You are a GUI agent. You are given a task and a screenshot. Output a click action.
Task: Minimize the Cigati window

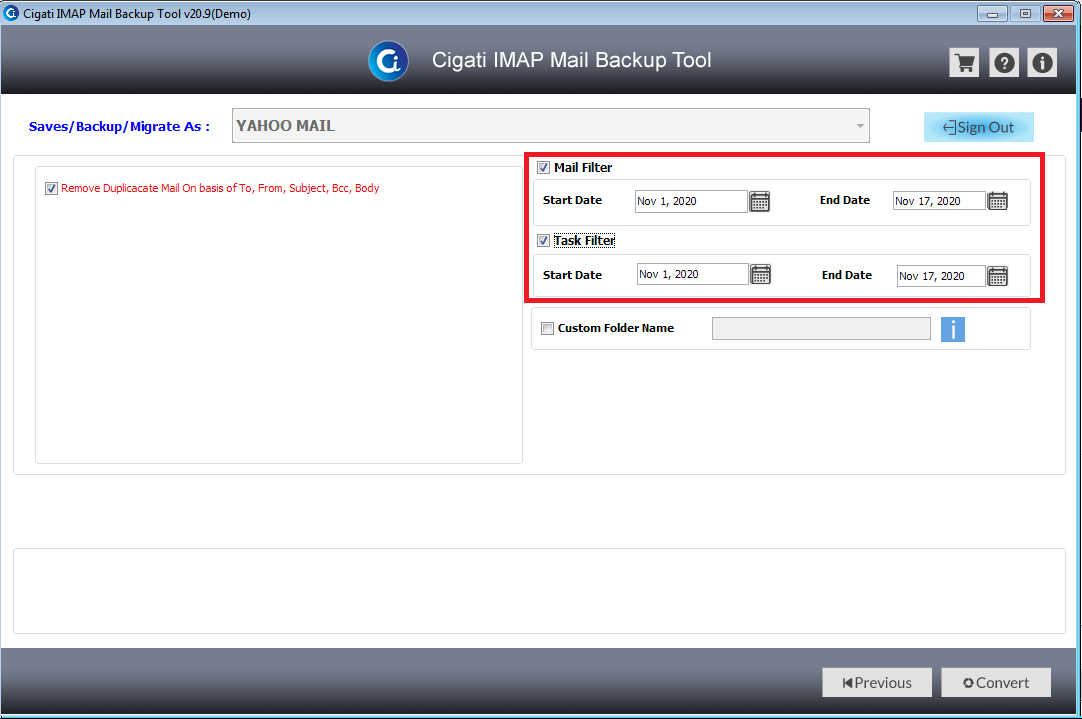(992, 14)
